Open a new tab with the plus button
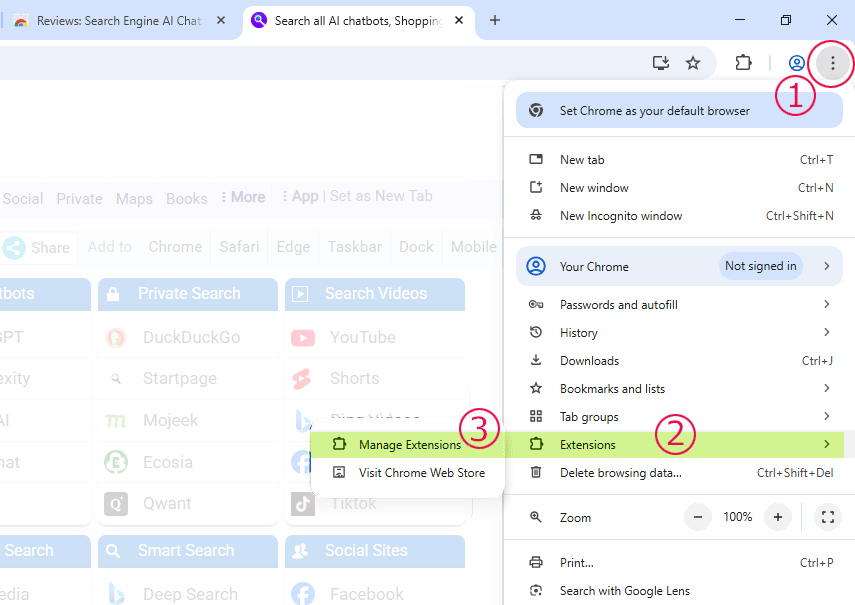The image size is (855, 605). [494, 20]
